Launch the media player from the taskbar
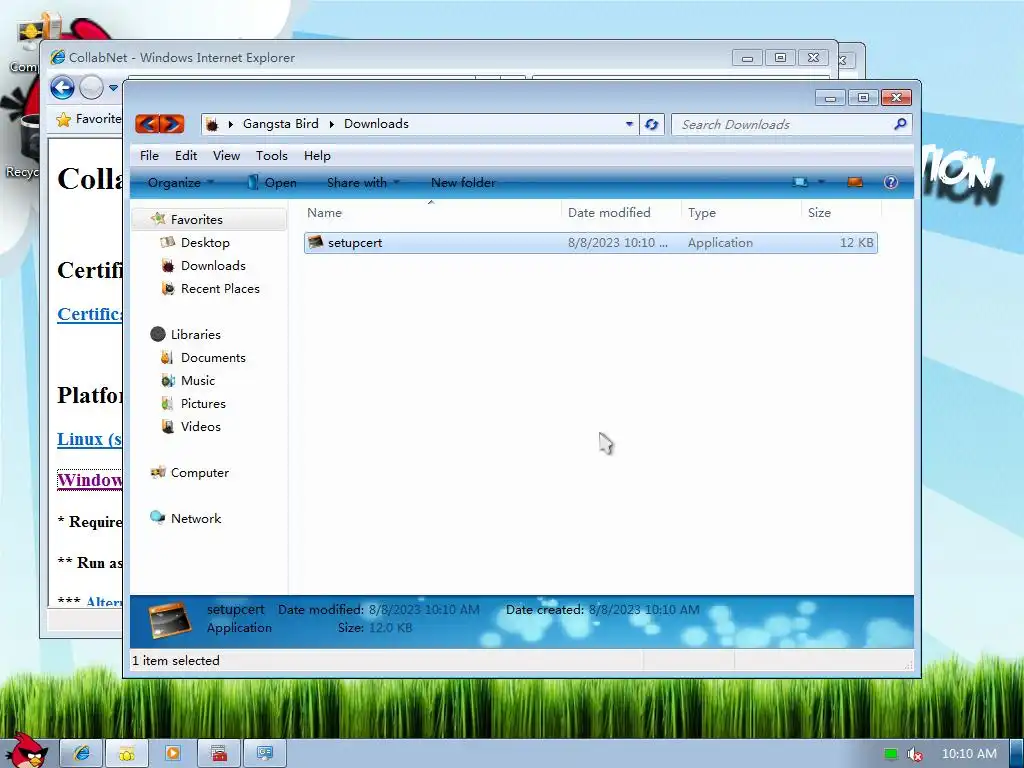Viewport: 1024px width, 768px height. click(173, 753)
